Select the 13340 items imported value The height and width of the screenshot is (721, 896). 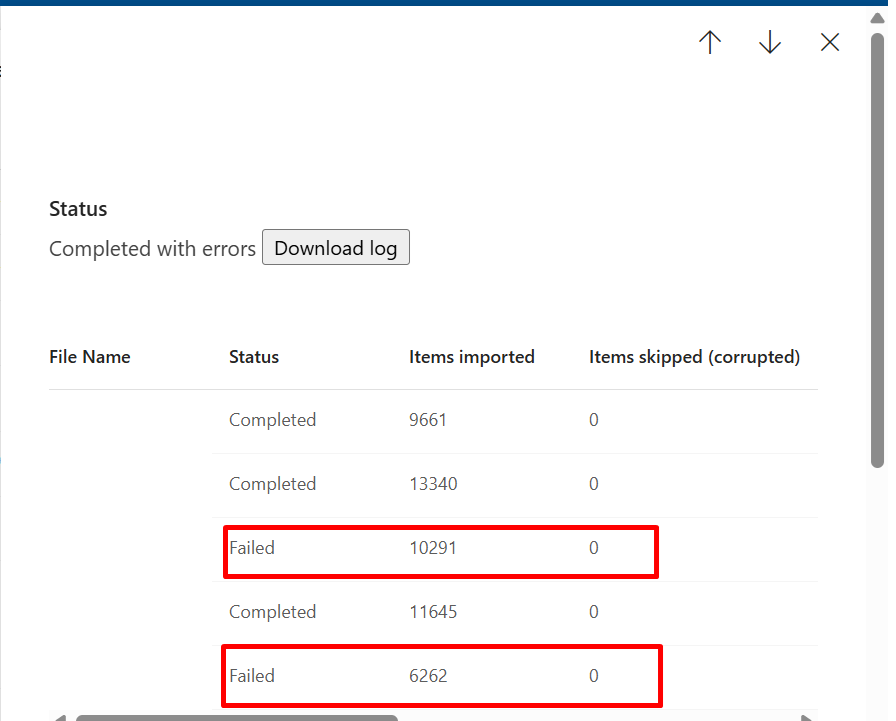[x=433, y=484]
